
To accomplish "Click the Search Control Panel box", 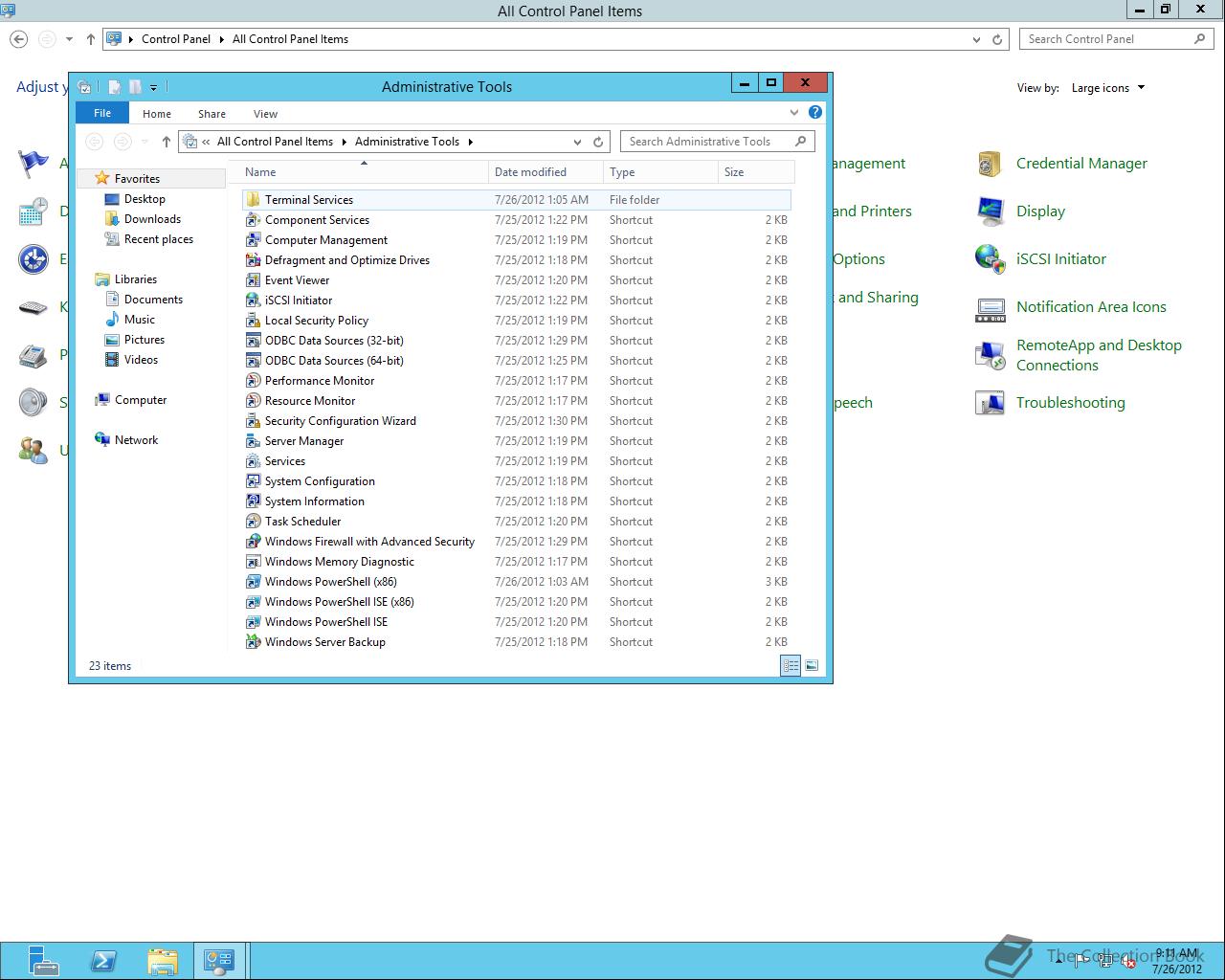I will click(x=1118, y=39).
